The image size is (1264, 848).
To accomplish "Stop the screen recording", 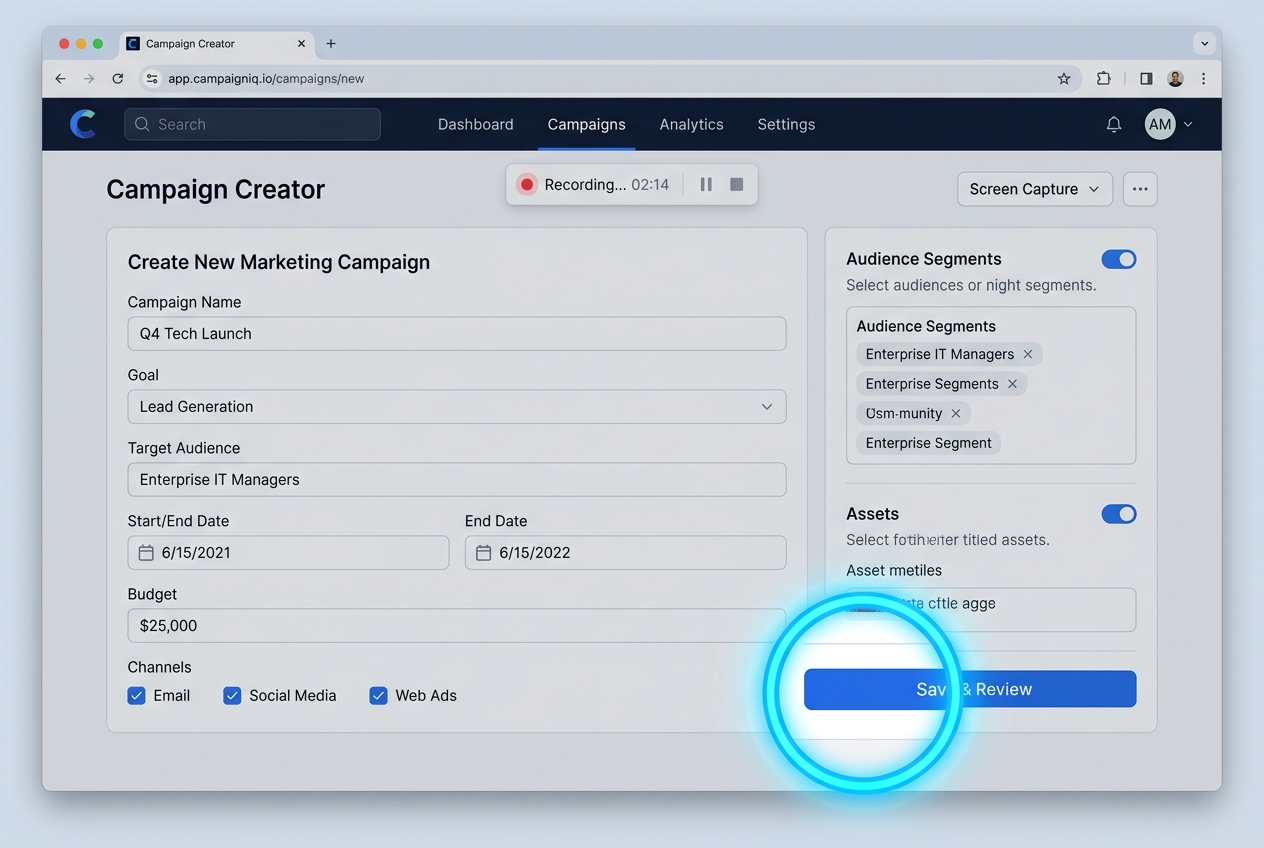I will coord(737,185).
